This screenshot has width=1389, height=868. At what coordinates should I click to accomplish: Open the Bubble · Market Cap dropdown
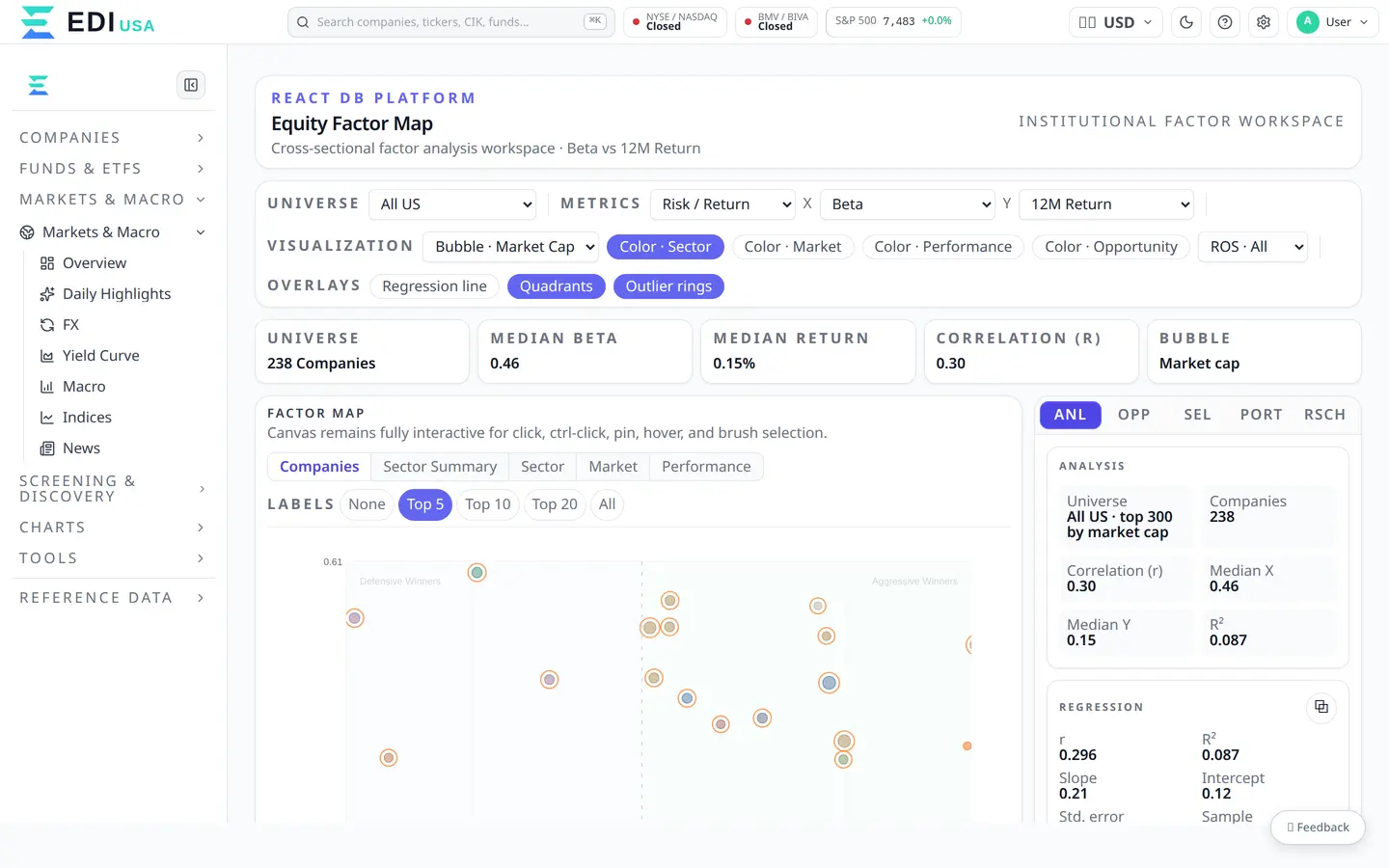tap(510, 247)
